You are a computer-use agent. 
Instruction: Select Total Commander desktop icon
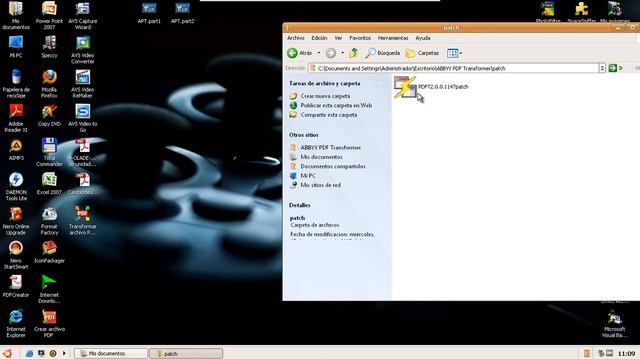(49, 153)
